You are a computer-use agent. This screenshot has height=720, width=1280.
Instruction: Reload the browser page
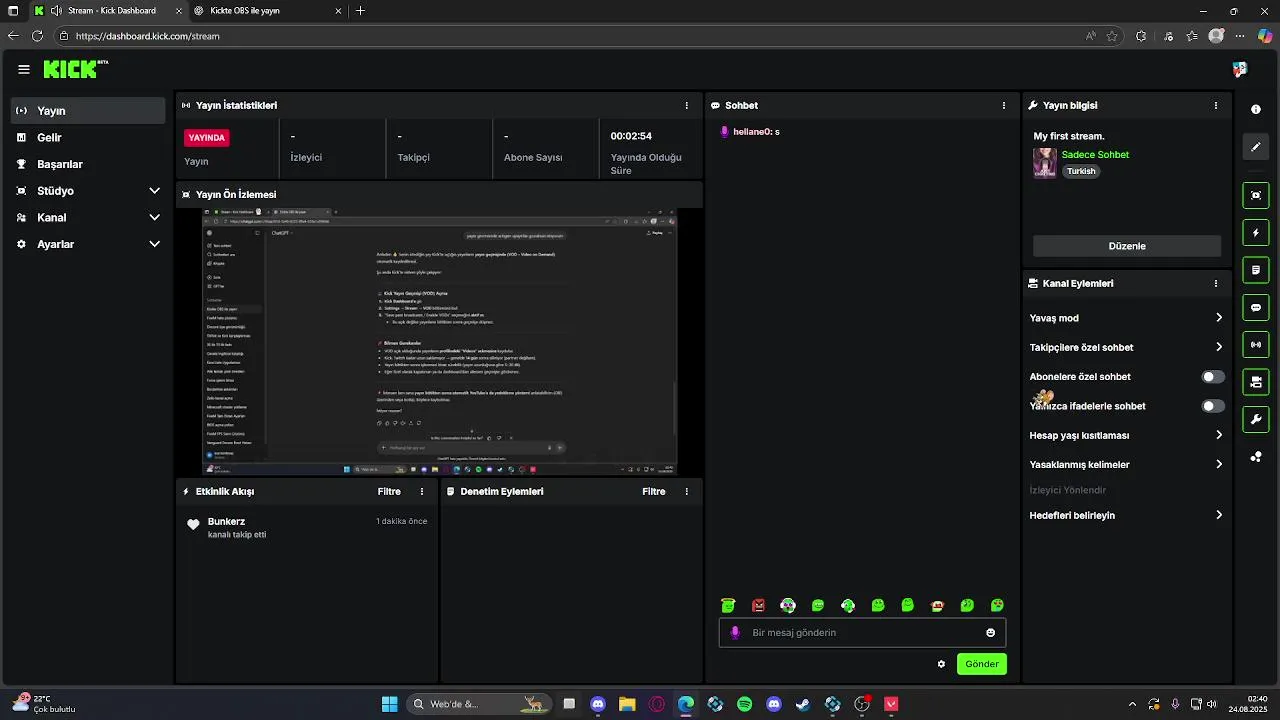[x=37, y=36]
